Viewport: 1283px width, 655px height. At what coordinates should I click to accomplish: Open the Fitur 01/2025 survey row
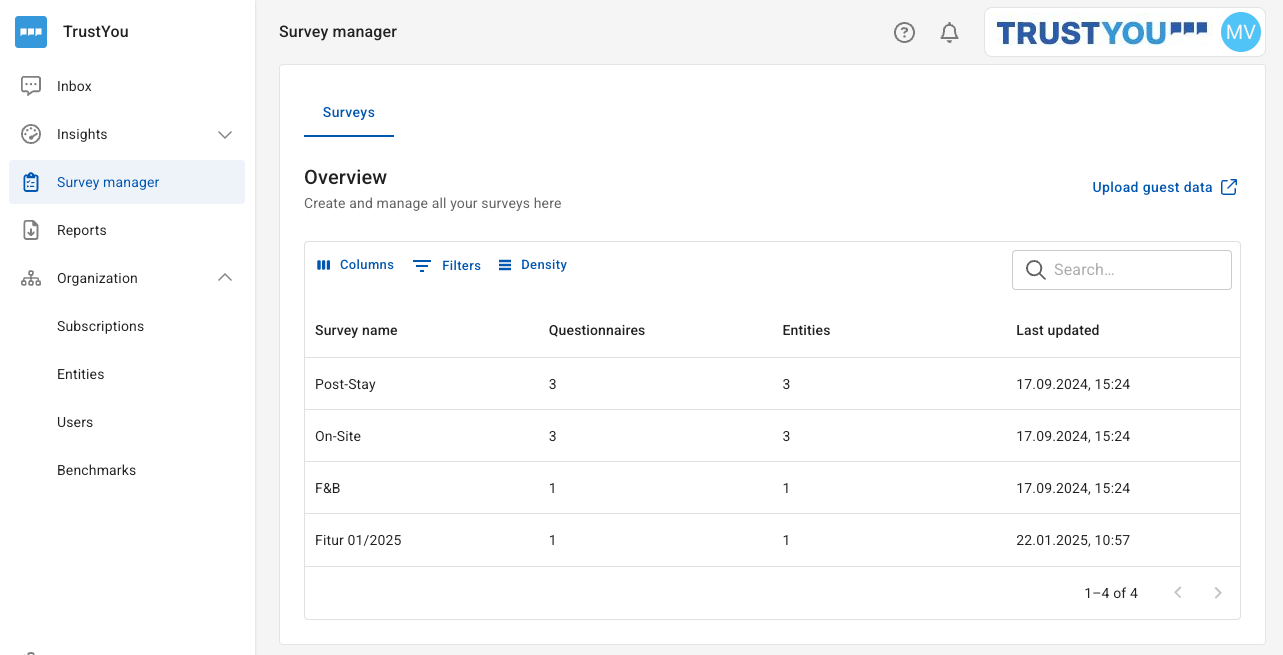[772, 540]
